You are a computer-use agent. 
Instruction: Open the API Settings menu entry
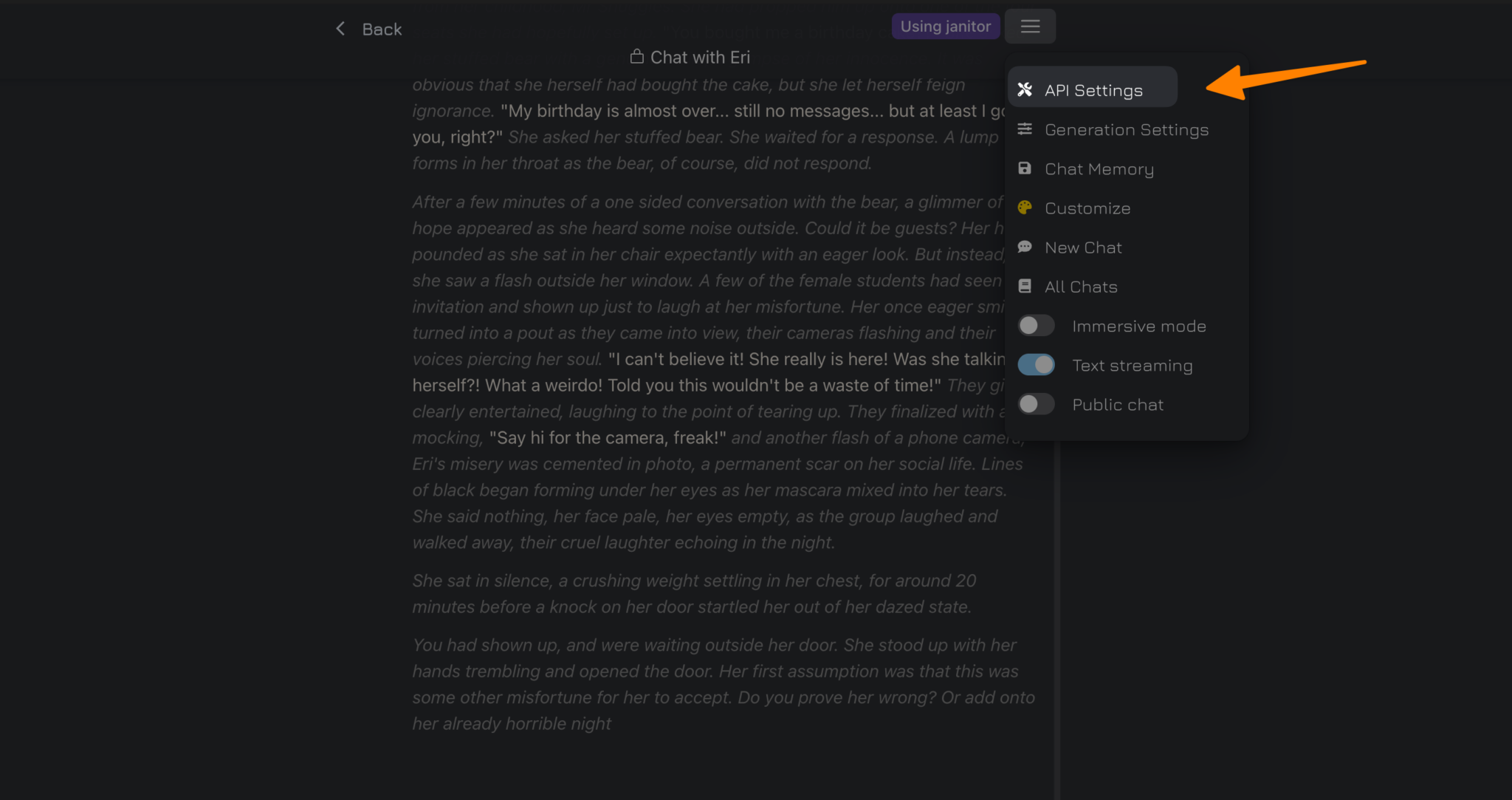(1093, 90)
